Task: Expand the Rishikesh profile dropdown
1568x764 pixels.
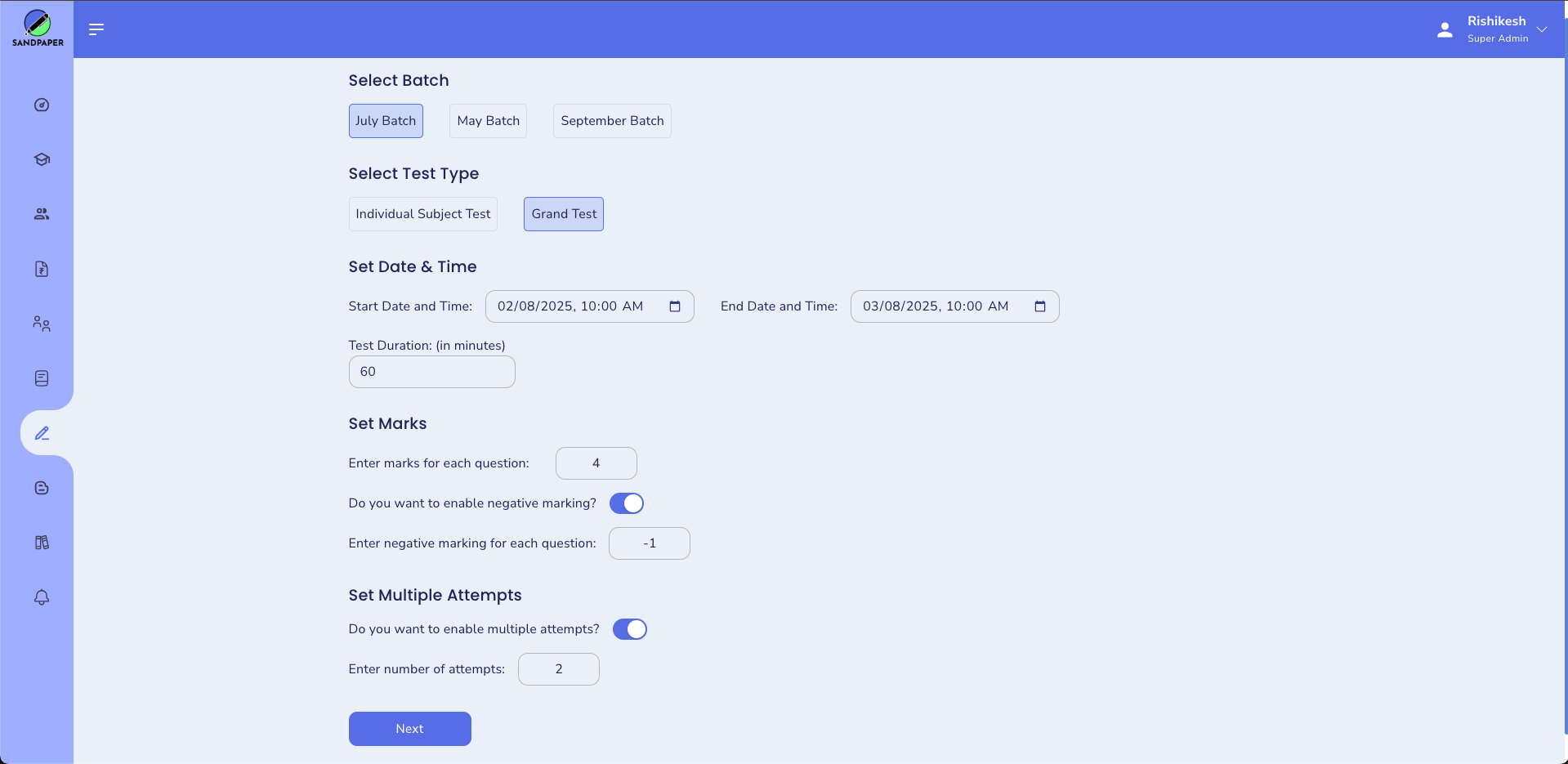Action: 1540,29
